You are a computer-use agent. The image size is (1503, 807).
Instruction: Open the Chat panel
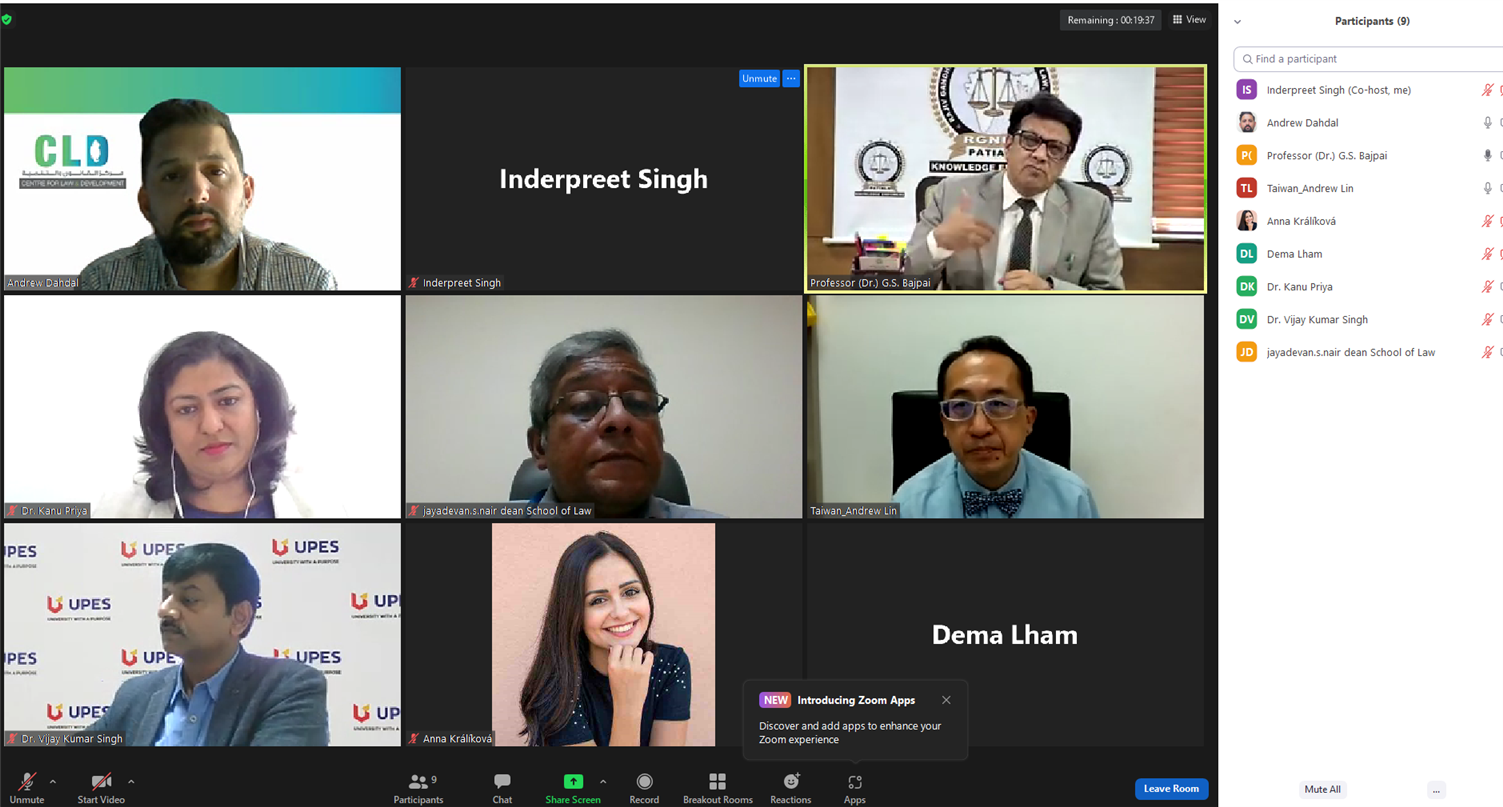pos(502,787)
